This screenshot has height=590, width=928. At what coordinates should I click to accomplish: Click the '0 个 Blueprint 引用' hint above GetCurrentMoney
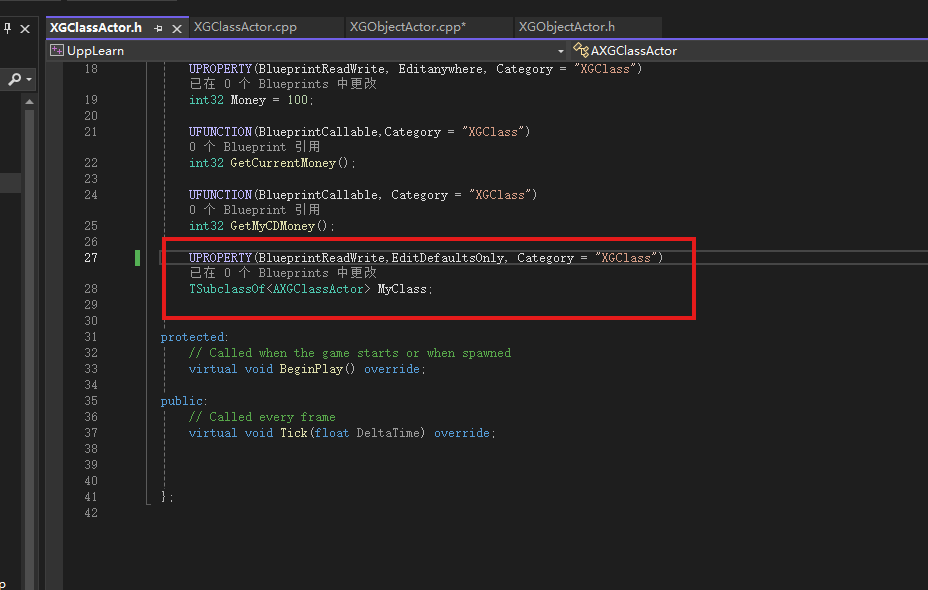tap(254, 147)
